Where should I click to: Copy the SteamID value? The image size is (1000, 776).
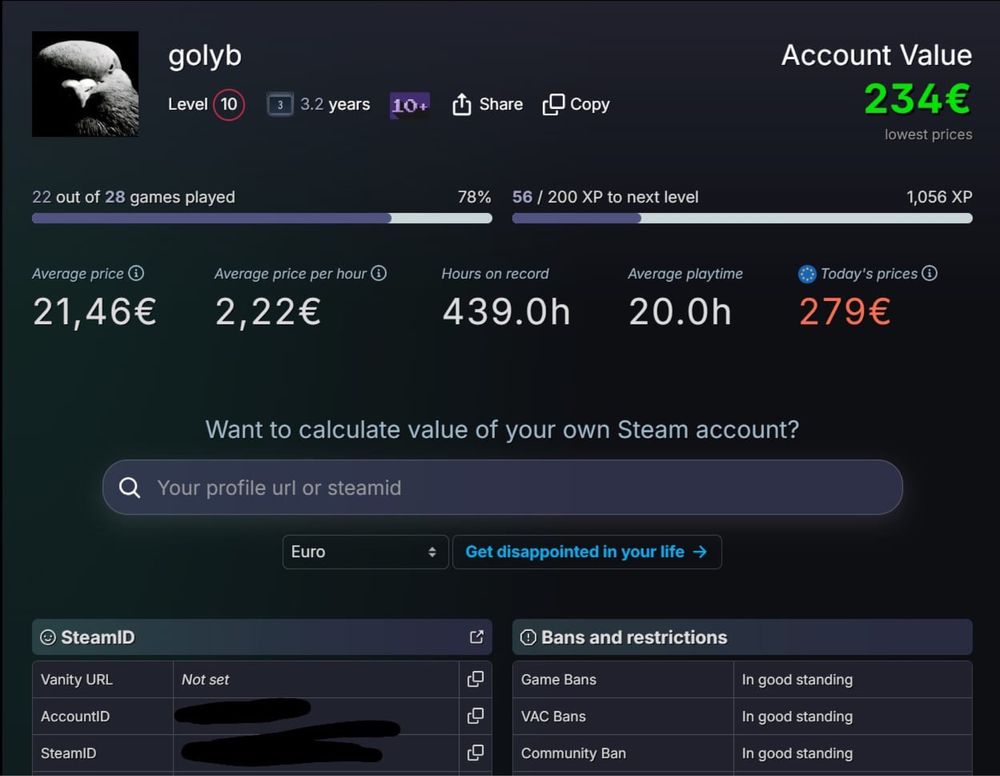(x=476, y=753)
